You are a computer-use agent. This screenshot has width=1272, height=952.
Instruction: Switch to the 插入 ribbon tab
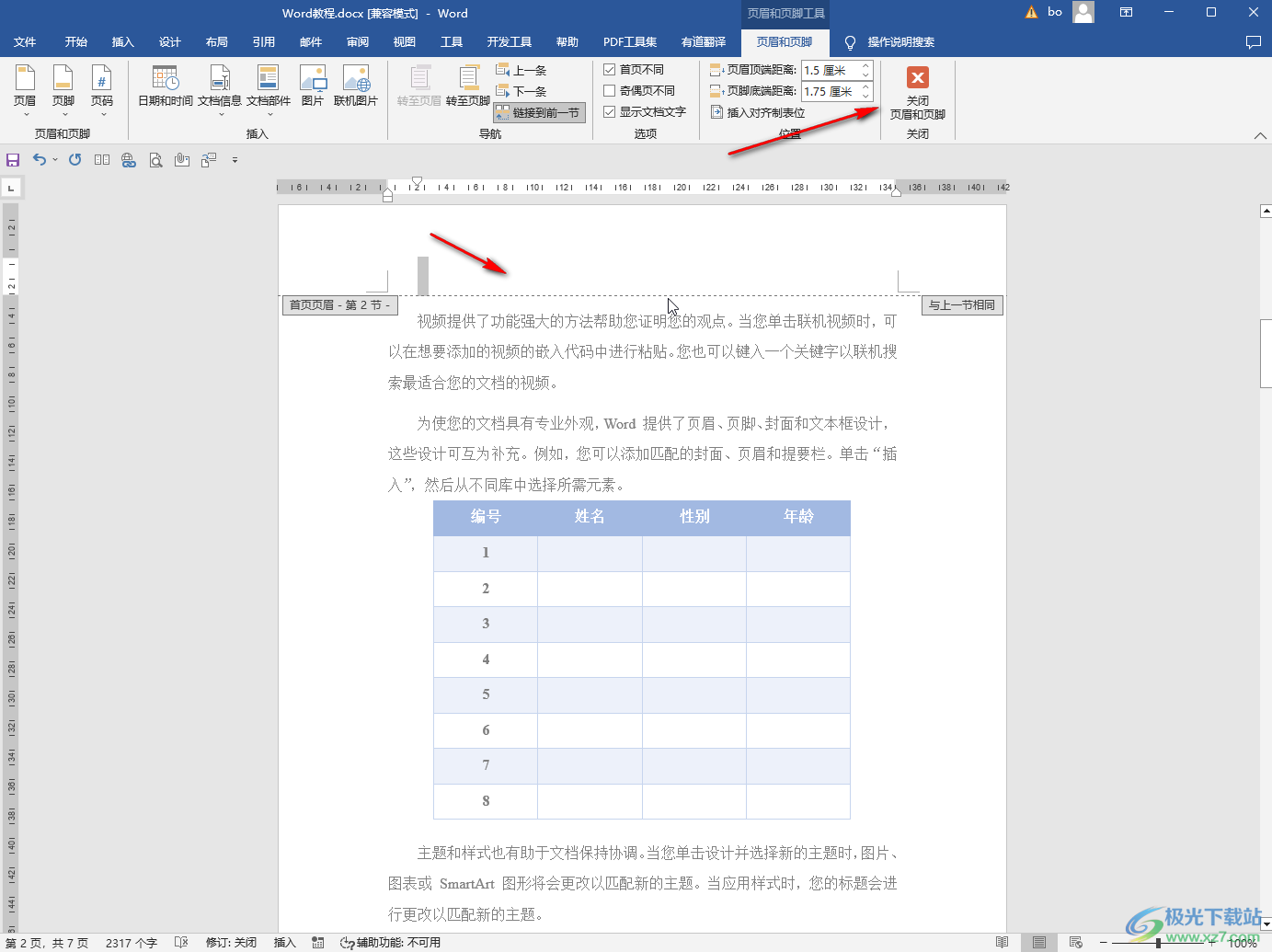coord(123,42)
